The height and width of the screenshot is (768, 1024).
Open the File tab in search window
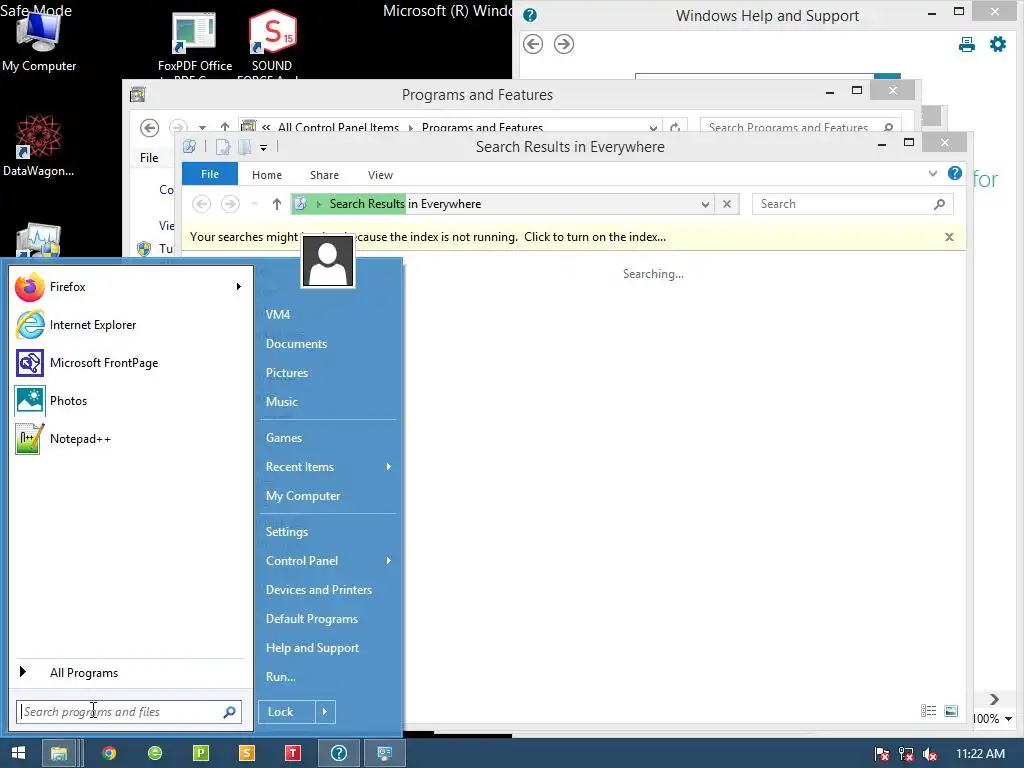click(210, 174)
